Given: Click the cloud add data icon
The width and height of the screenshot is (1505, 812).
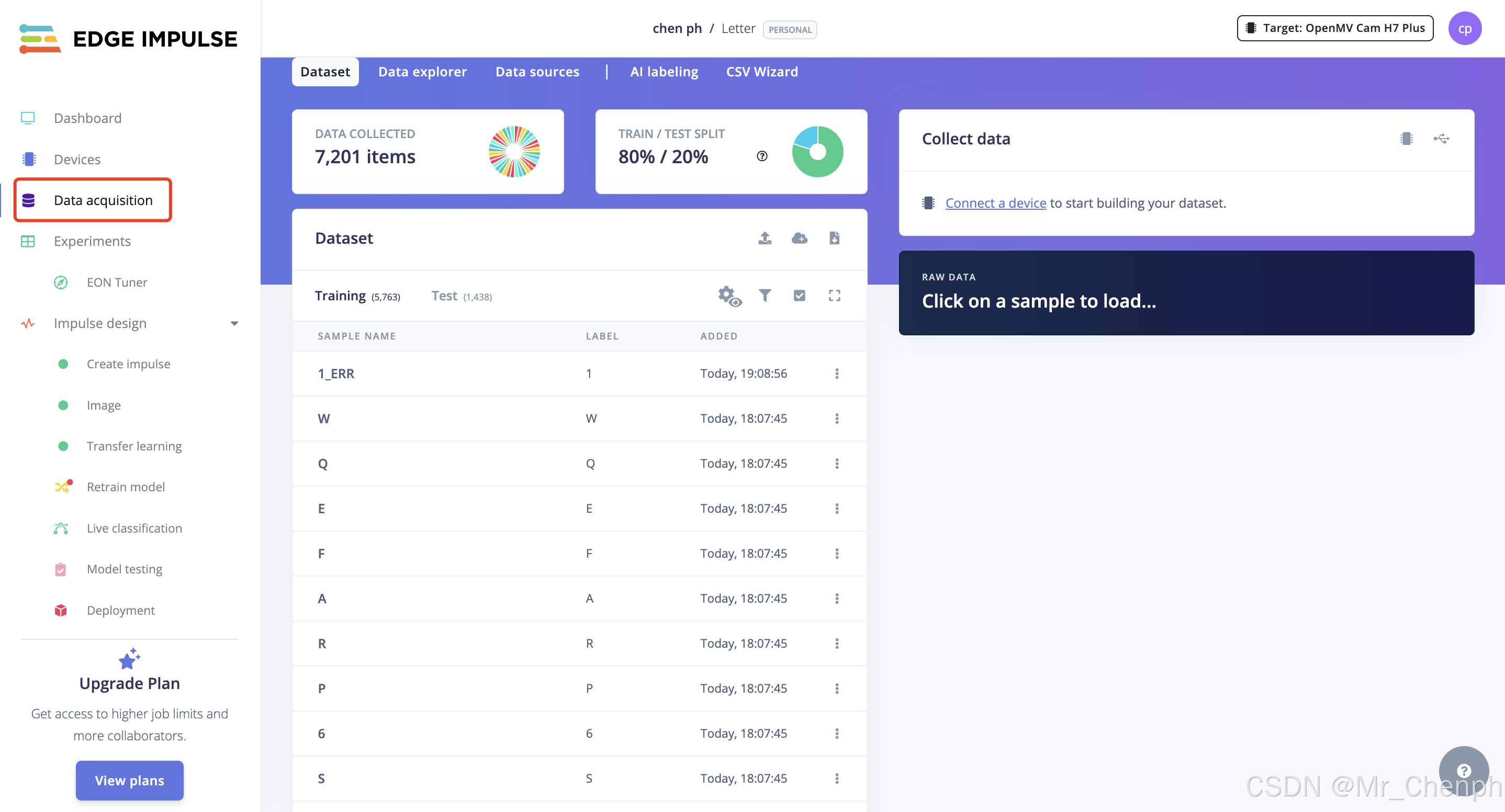Looking at the screenshot, I should [799, 238].
